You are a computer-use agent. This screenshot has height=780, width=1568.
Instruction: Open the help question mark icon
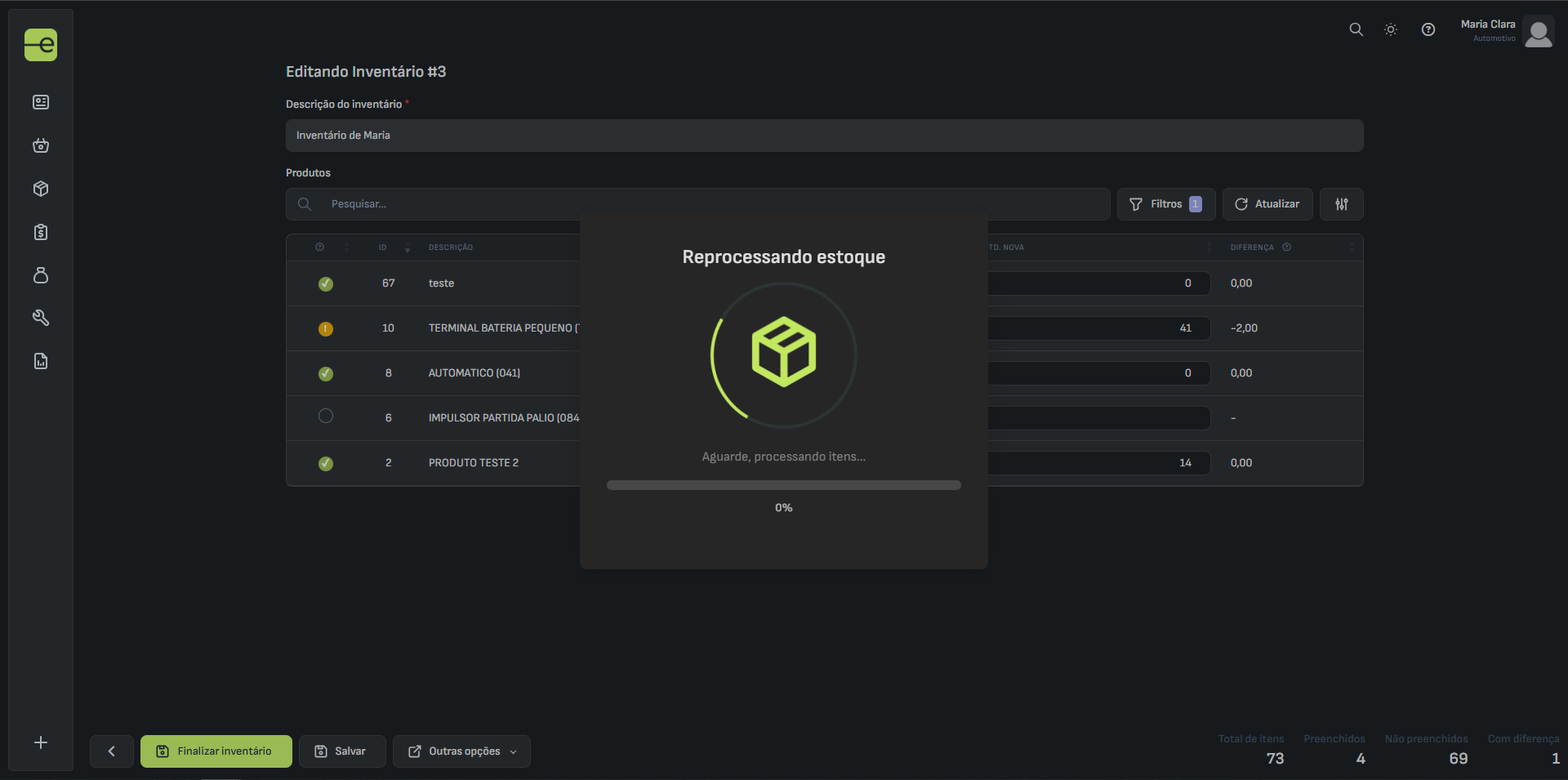(x=1428, y=29)
